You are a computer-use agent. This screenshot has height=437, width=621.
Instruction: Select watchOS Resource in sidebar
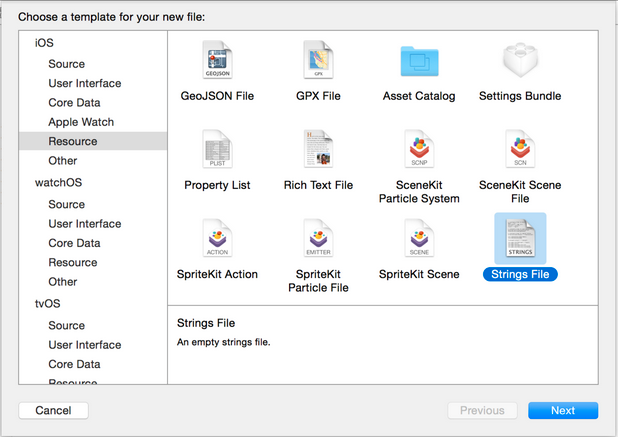click(x=73, y=262)
